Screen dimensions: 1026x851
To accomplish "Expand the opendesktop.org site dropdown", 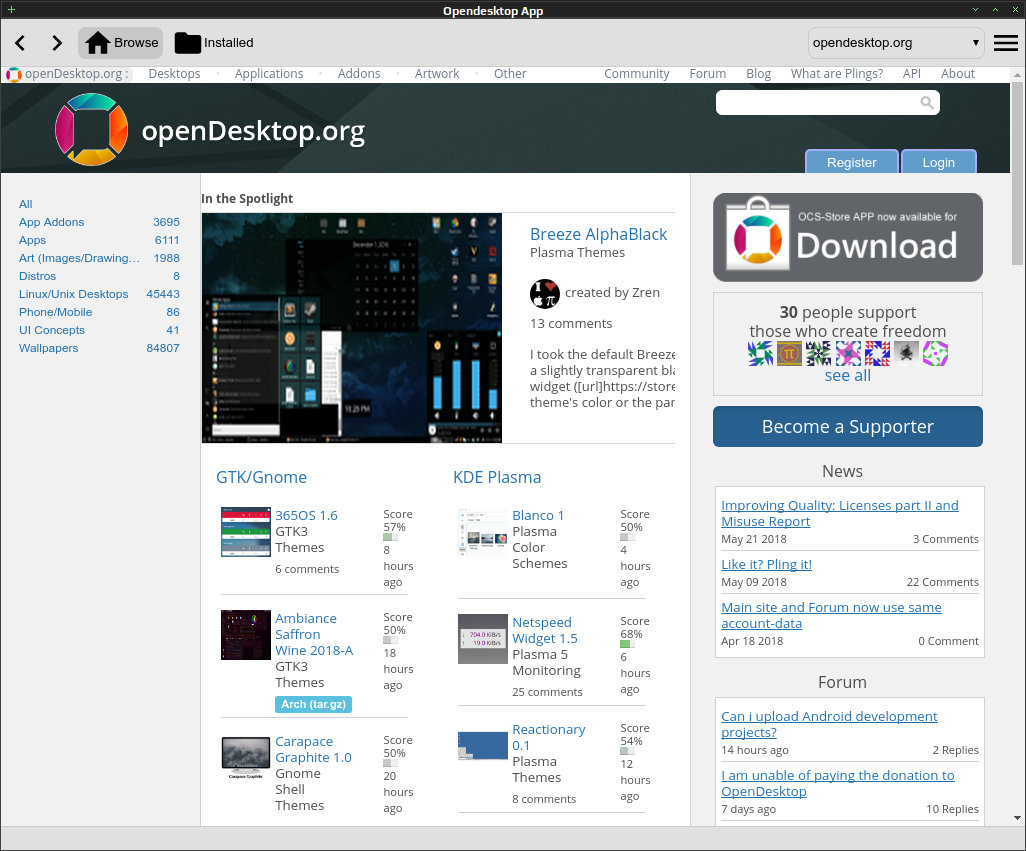I will [896, 43].
